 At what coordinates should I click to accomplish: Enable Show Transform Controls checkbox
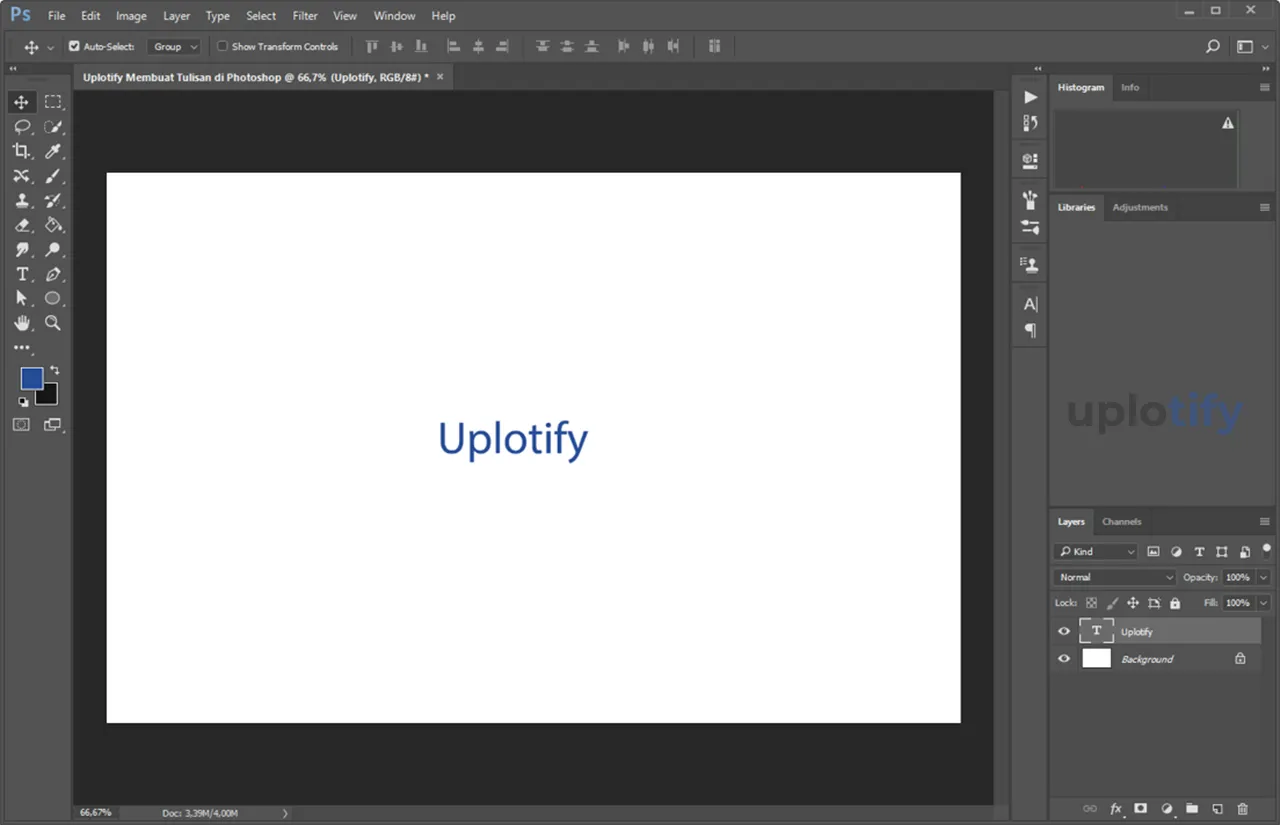pyautogui.click(x=223, y=46)
